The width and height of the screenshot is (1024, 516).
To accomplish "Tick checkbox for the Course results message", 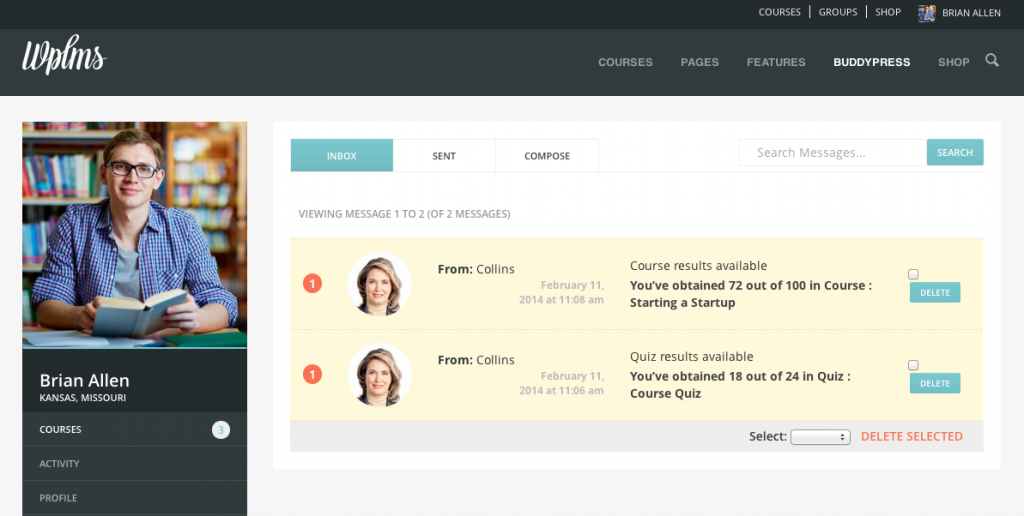I will (x=913, y=274).
